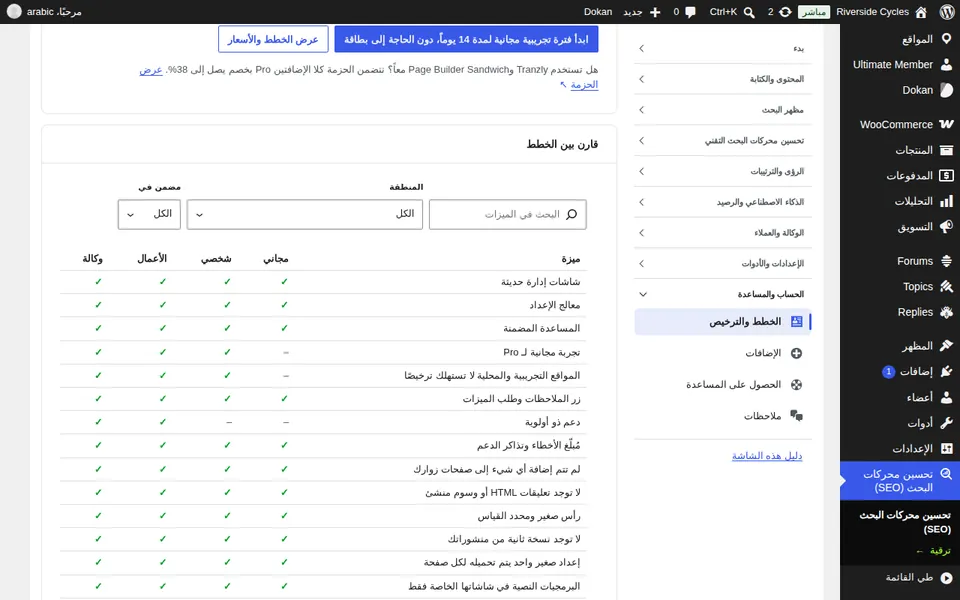
Task: Click the home icon beside Riverside Cycles
Action: [x=921, y=12]
